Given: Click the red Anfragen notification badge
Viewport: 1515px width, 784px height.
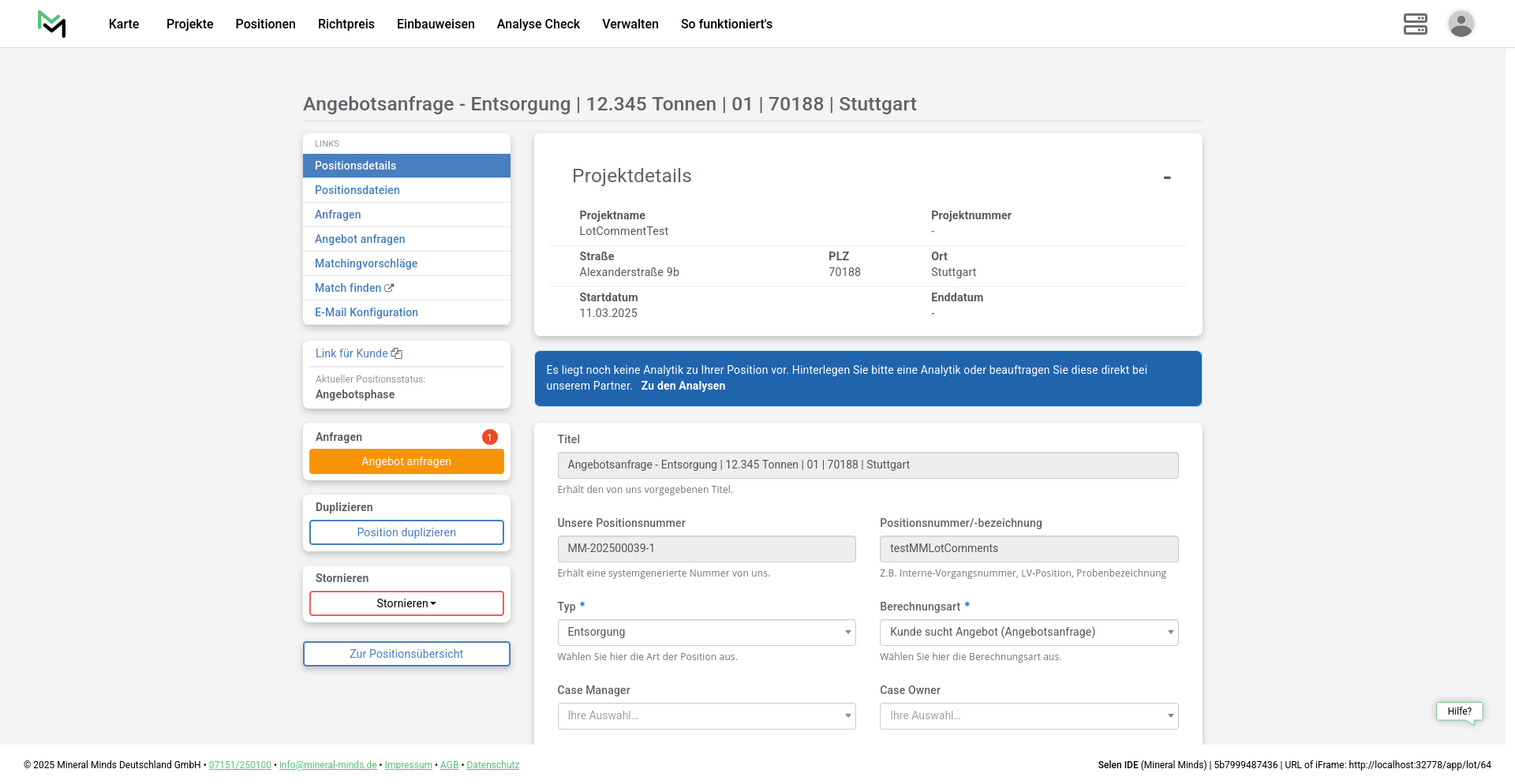Looking at the screenshot, I should tap(489, 437).
